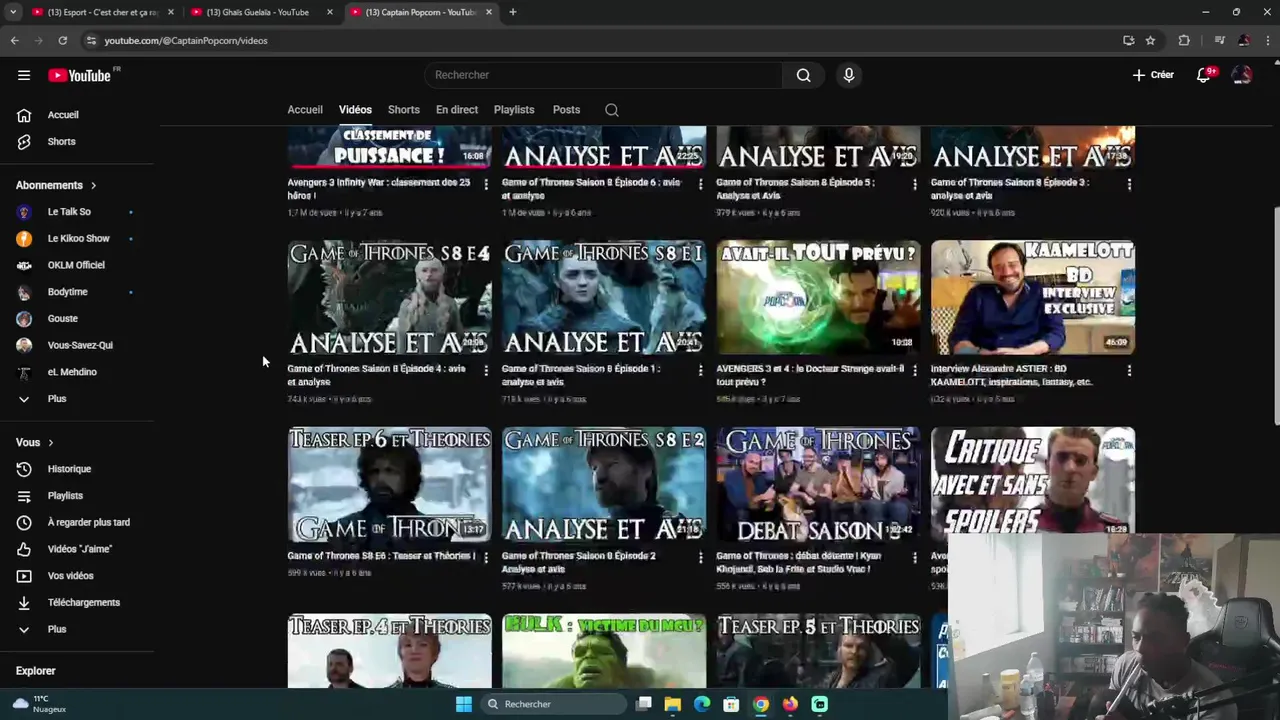Activate voice search microphone
Viewport: 1280px width, 720px height.
(849, 75)
